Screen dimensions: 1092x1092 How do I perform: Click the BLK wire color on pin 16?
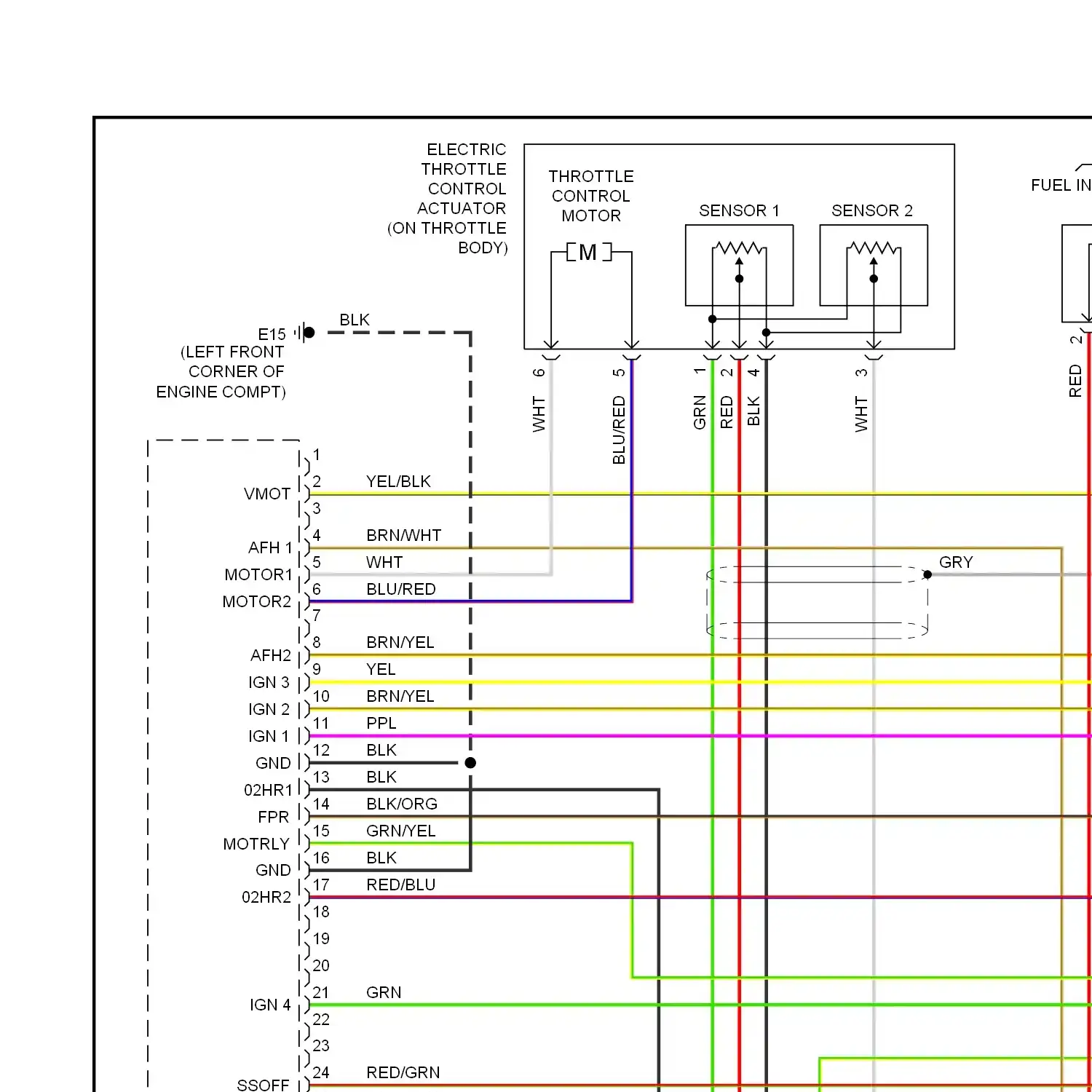[381, 858]
